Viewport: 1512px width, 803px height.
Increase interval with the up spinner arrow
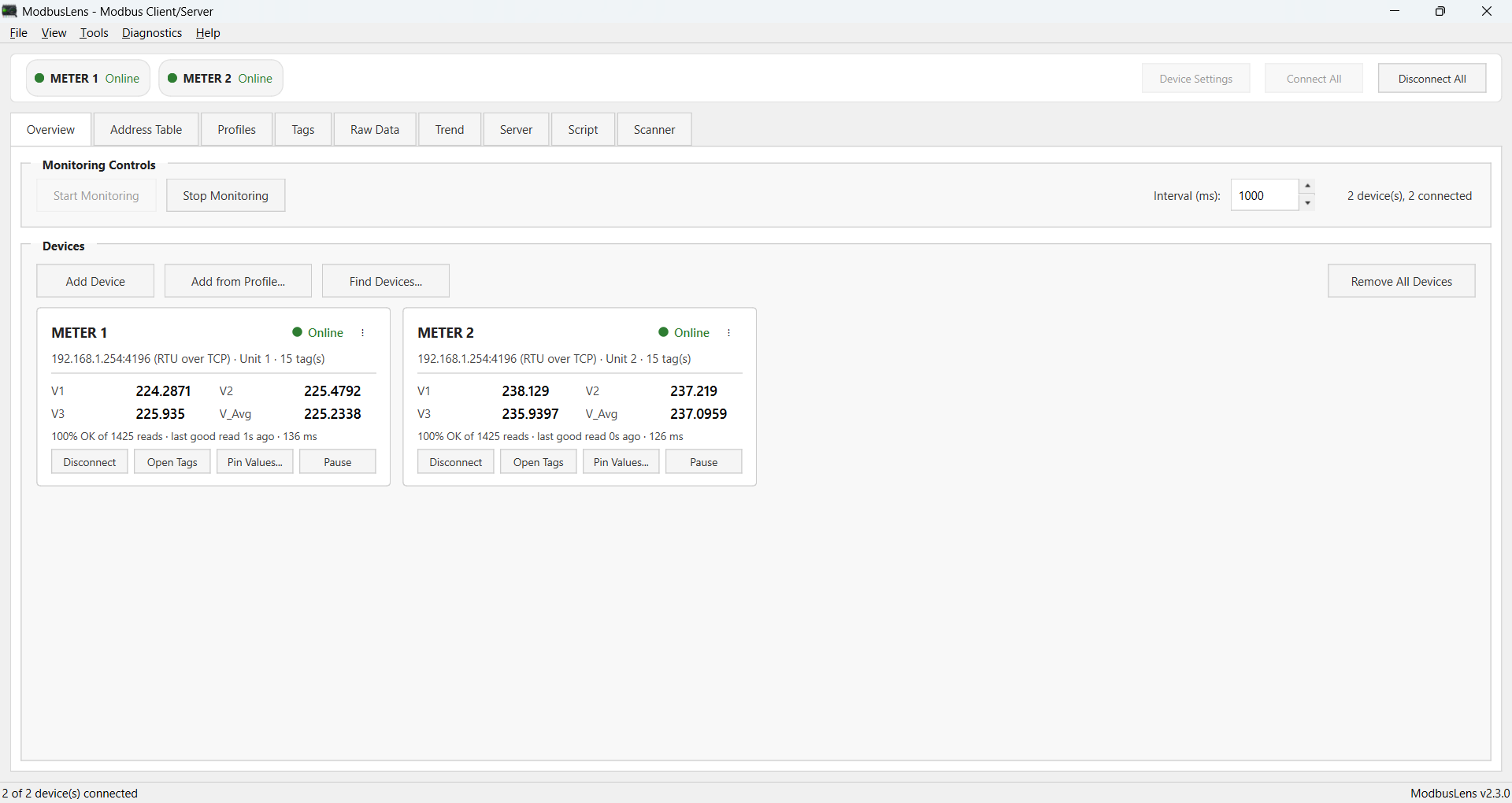click(x=1307, y=187)
